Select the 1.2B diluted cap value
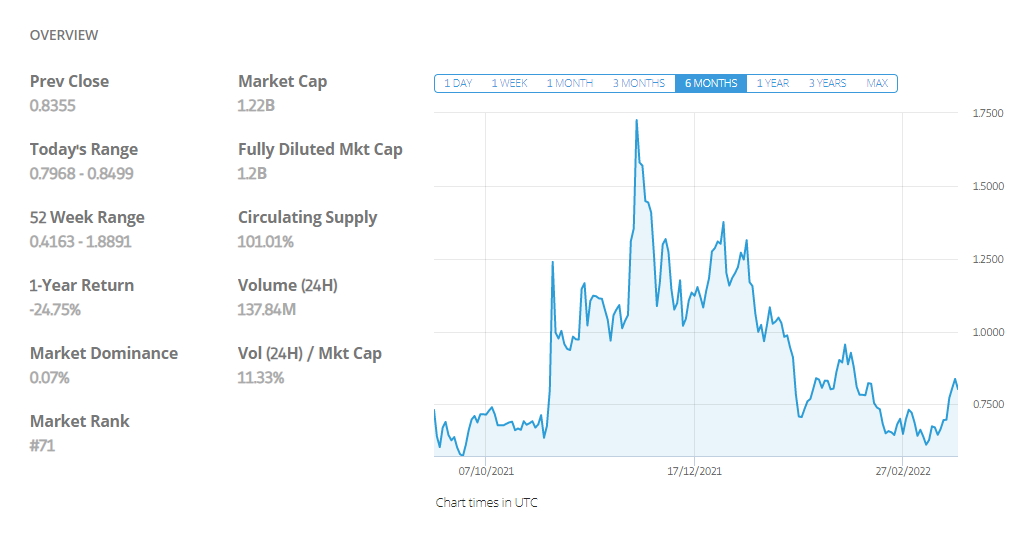The width and height of the screenshot is (1036, 534). (252, 174)
